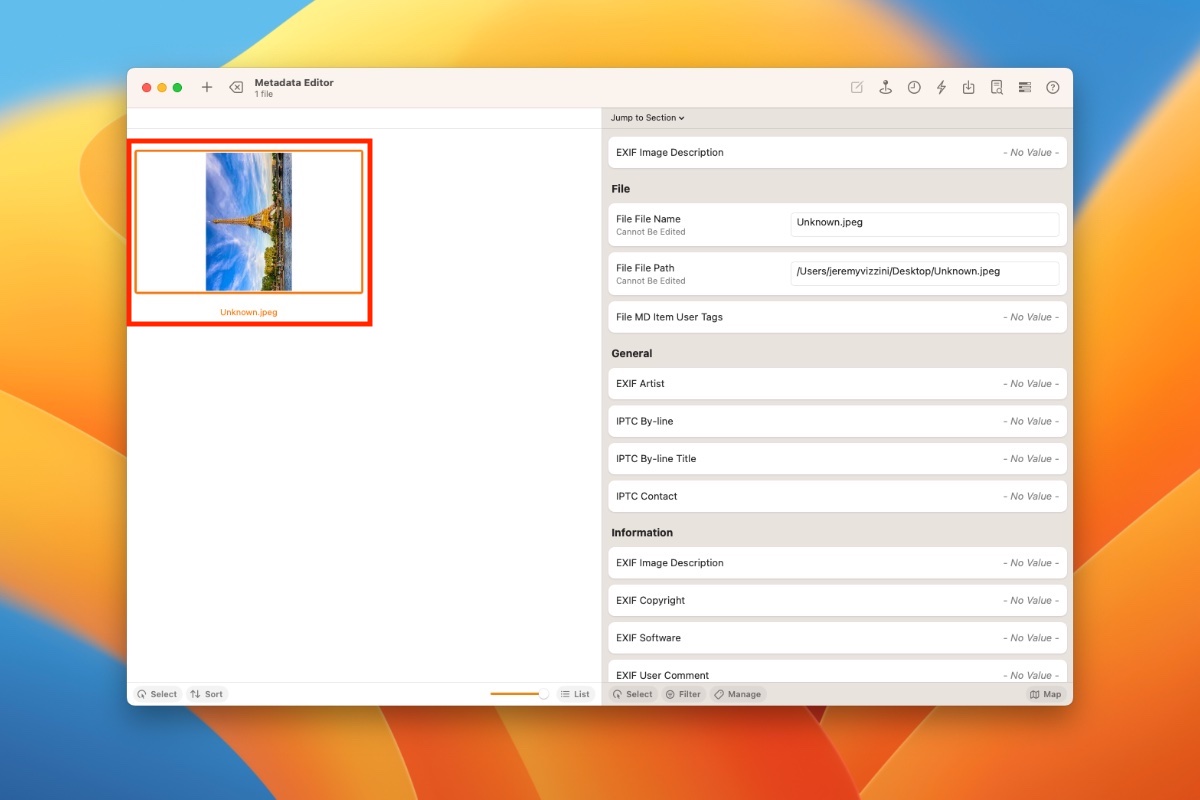Select the Unknown.jpeg Eiffel Tower thumbnail

point(249,222)
